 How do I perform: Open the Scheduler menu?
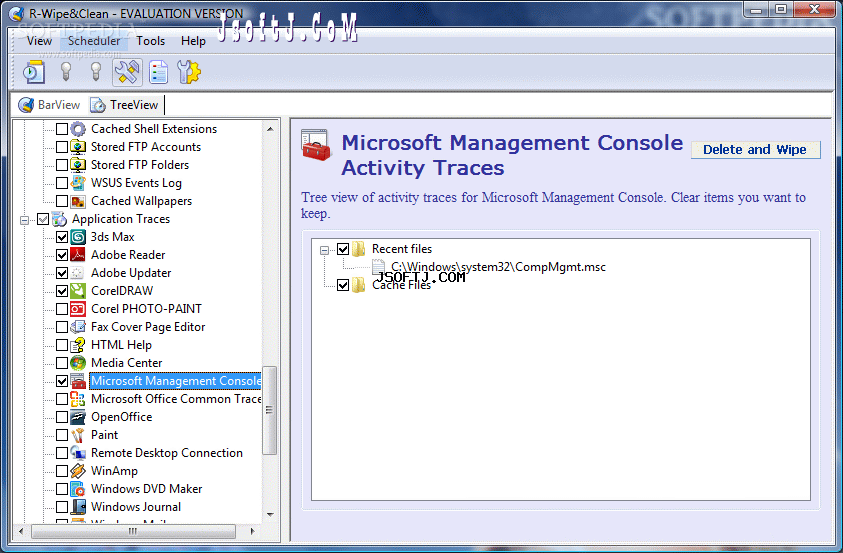pyautogui.click(x=94, y=41)
